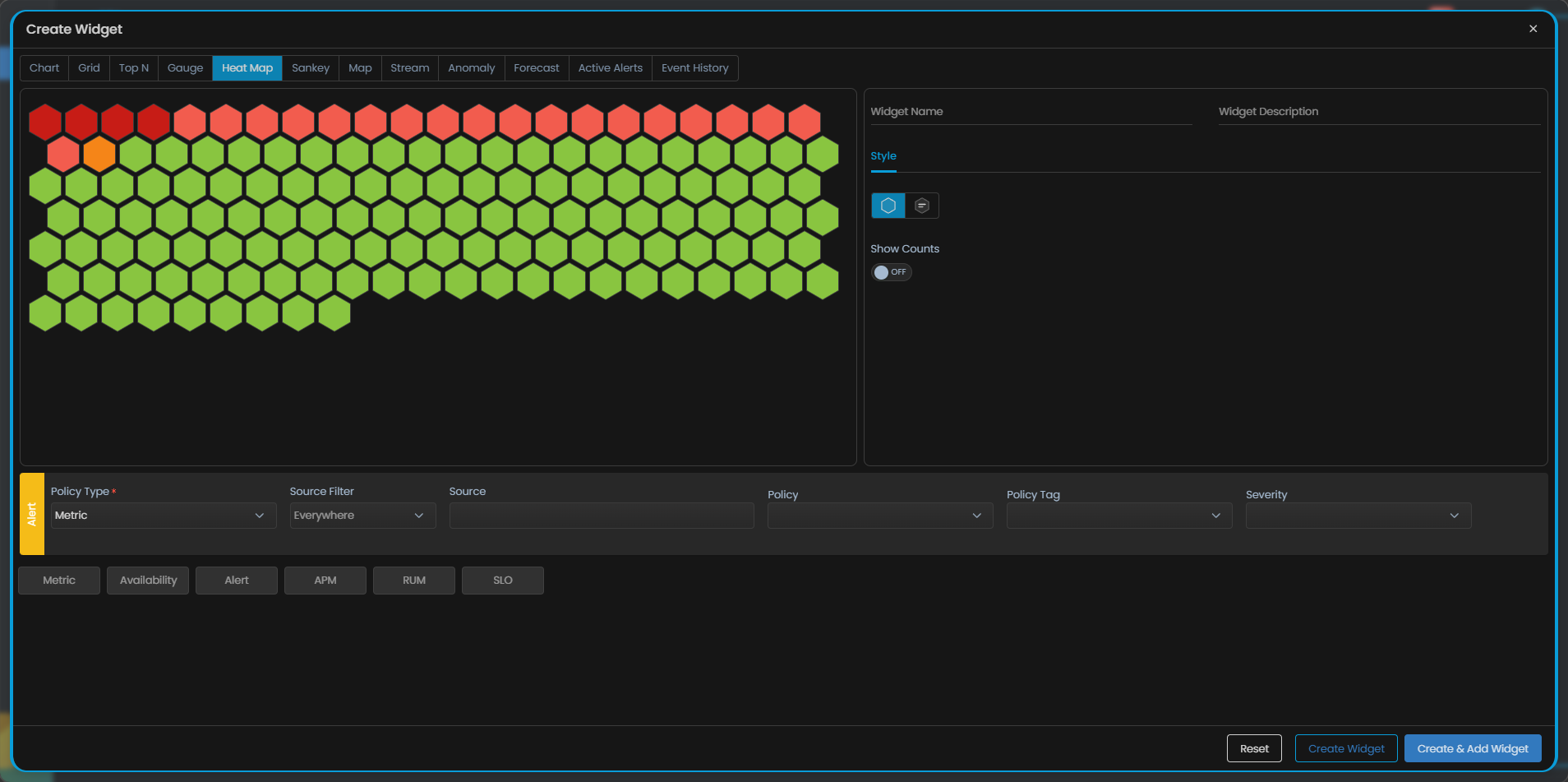Switch to the Chart tab
The height and width of the screenshot is (782, 1568).
click(44, 68)
